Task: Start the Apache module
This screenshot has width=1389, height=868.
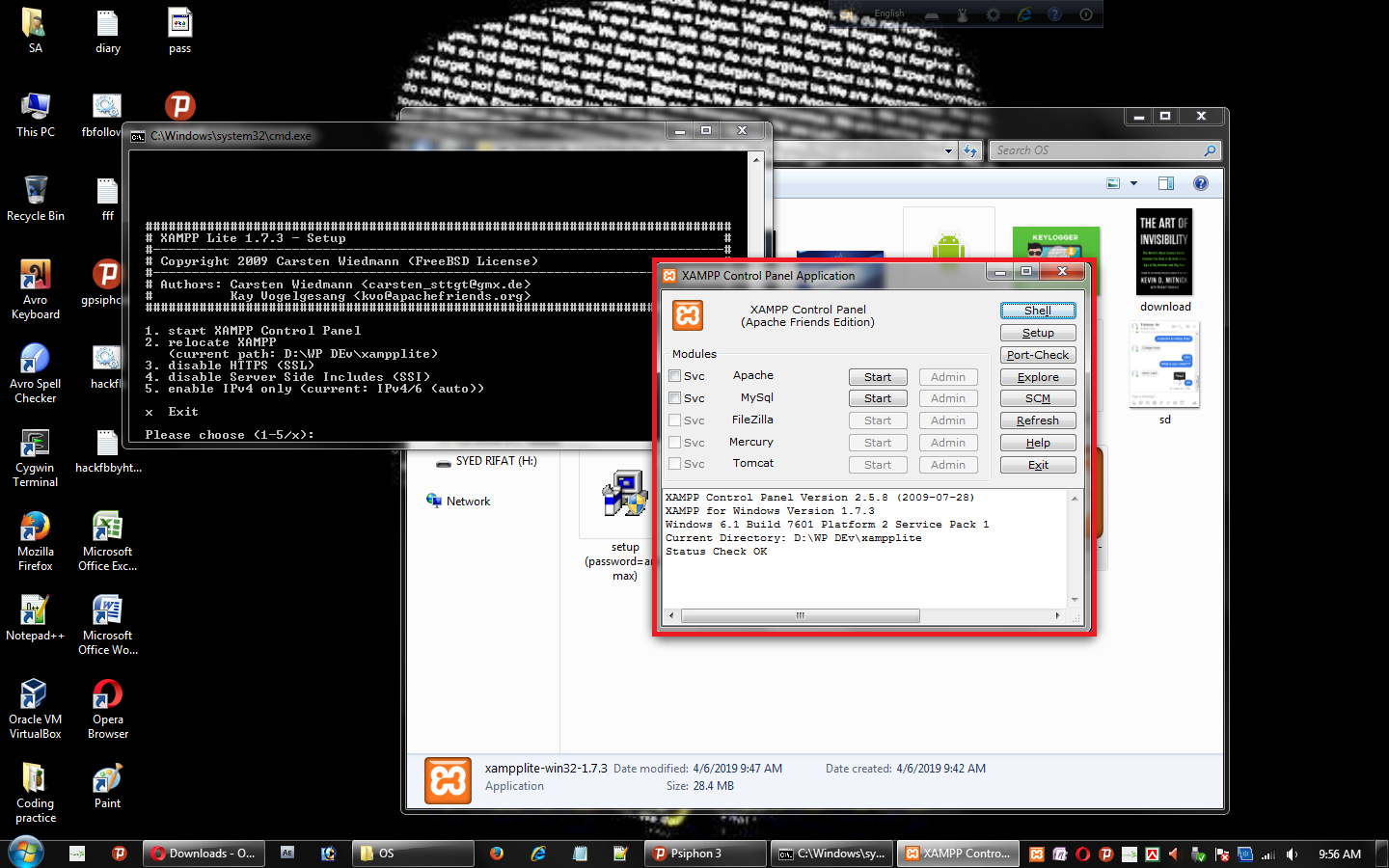Action: point(878,377)
